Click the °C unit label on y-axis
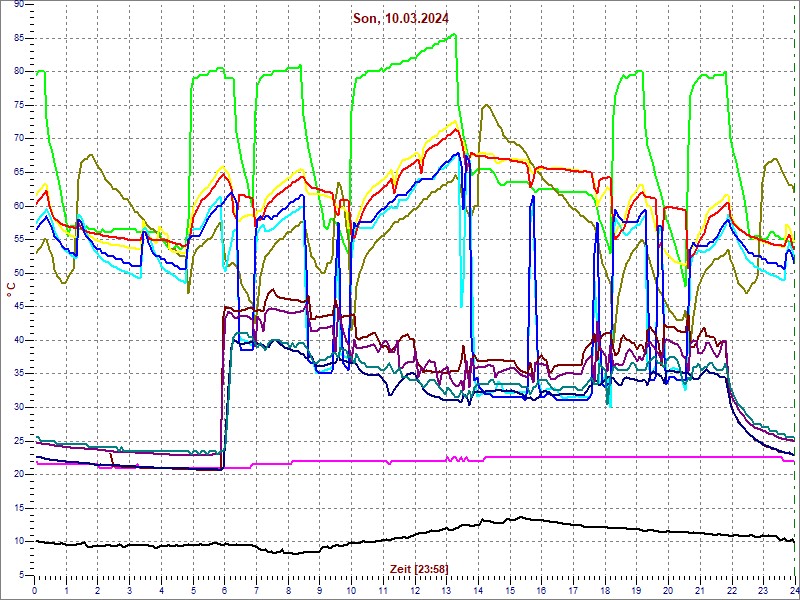Screen dimensions: 800x600 click(x=11, y=291)
